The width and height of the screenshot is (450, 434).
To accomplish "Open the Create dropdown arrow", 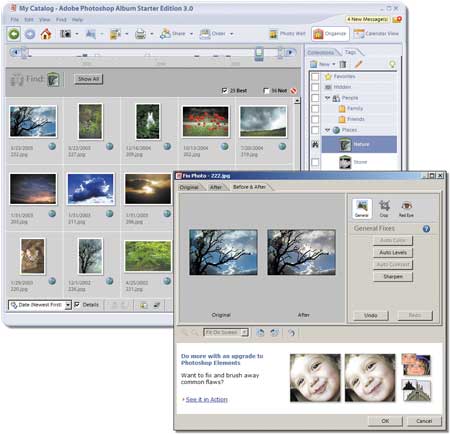I will click(126, 34).
